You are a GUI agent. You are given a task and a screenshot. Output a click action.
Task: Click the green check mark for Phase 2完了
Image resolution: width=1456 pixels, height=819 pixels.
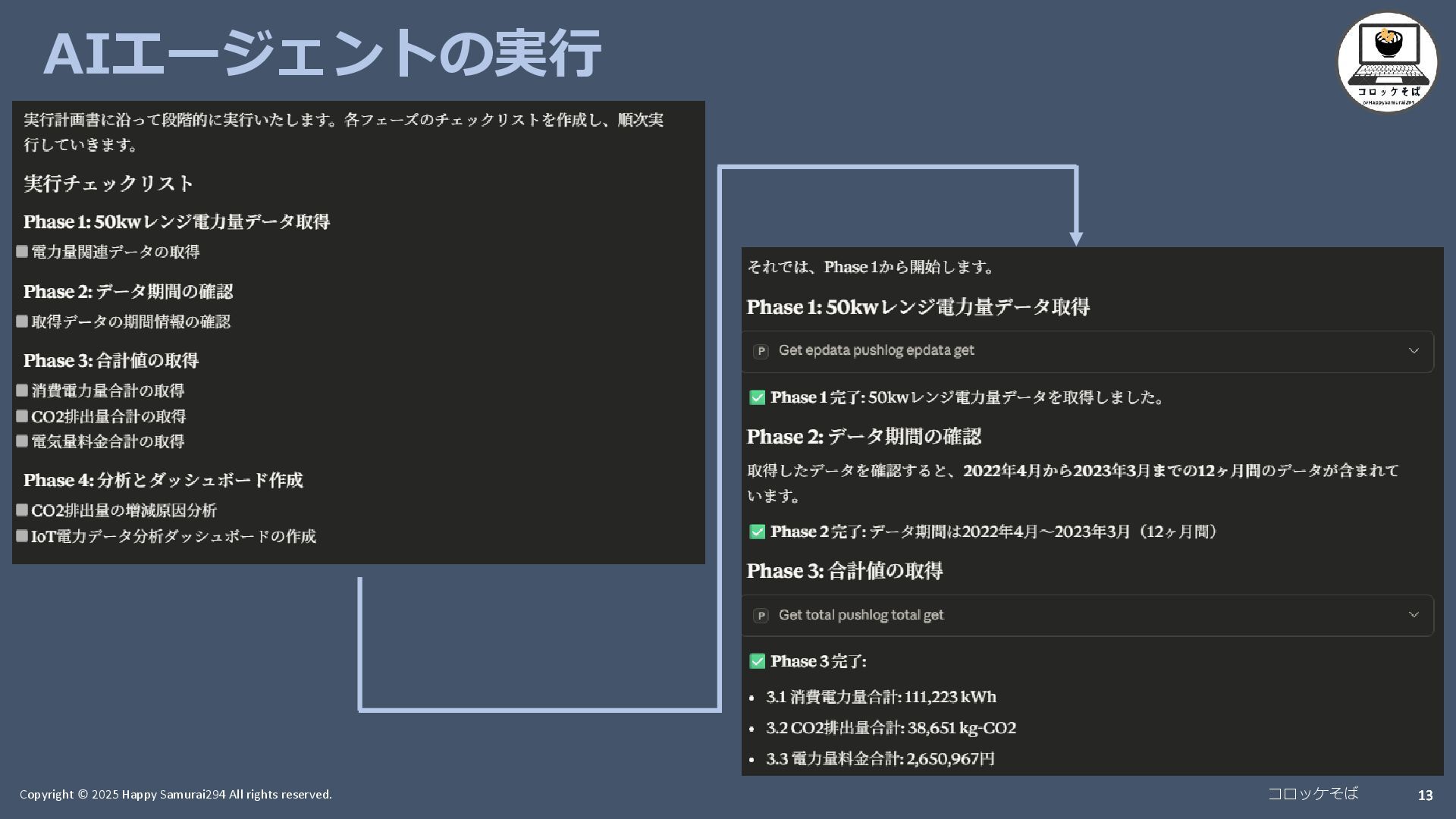click(757, 532)
